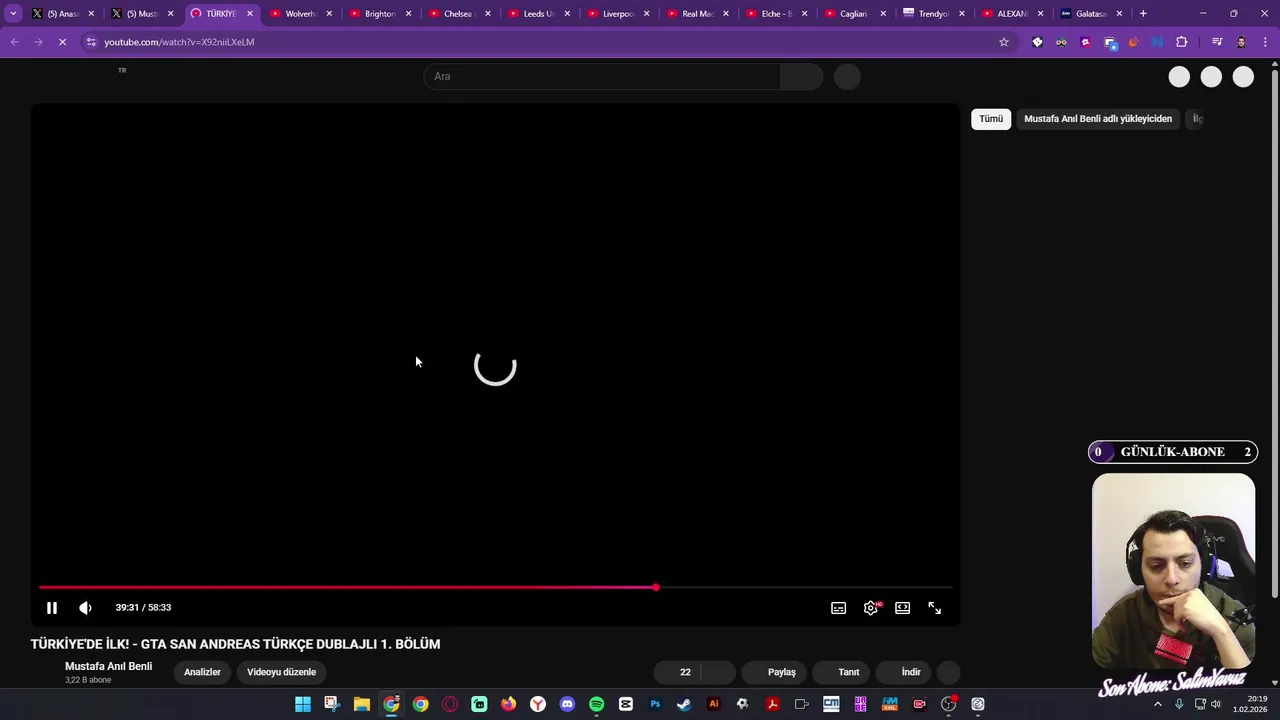Open the Windows Start menu
This screenshot has height=720, width=1280.
[303, 704]
